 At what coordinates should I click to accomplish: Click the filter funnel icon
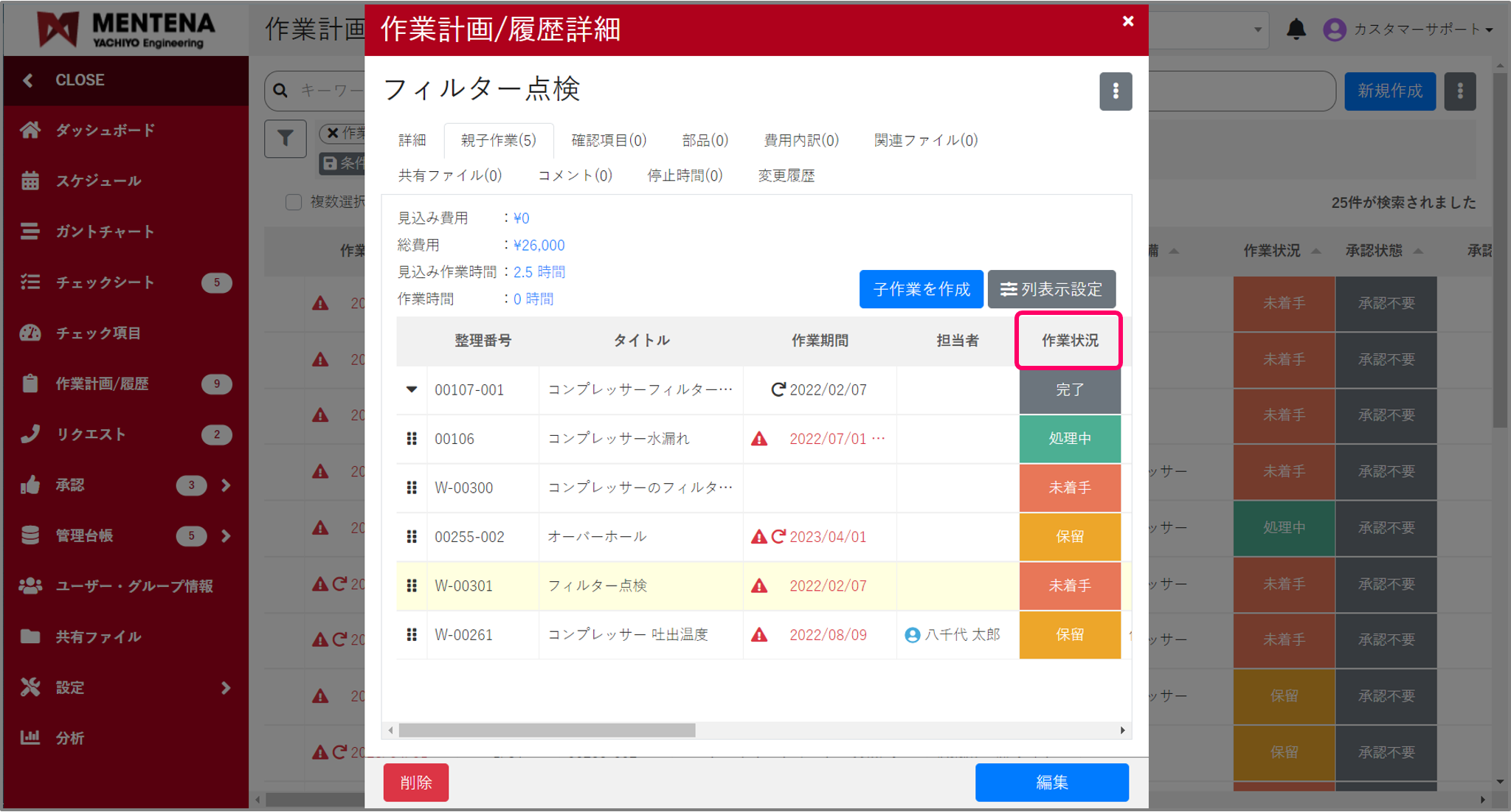pyautogui.click(x=285, y=139)
